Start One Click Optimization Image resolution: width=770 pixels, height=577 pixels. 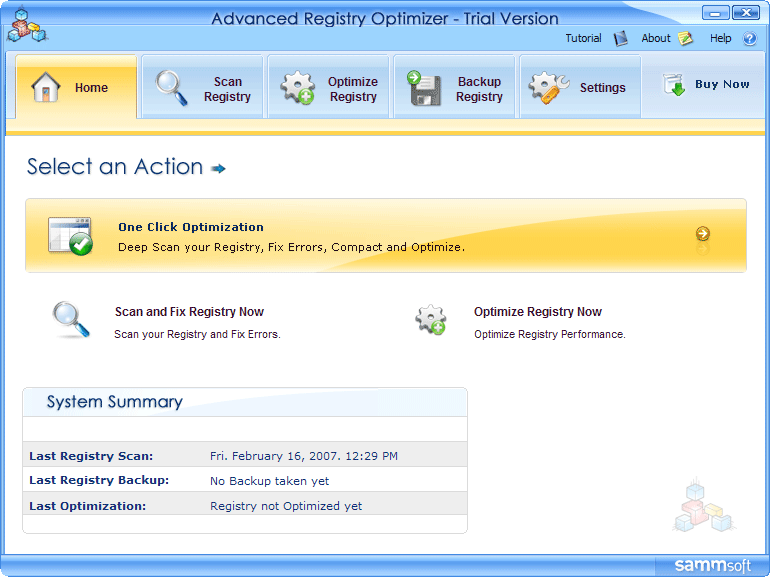(386, 235)
